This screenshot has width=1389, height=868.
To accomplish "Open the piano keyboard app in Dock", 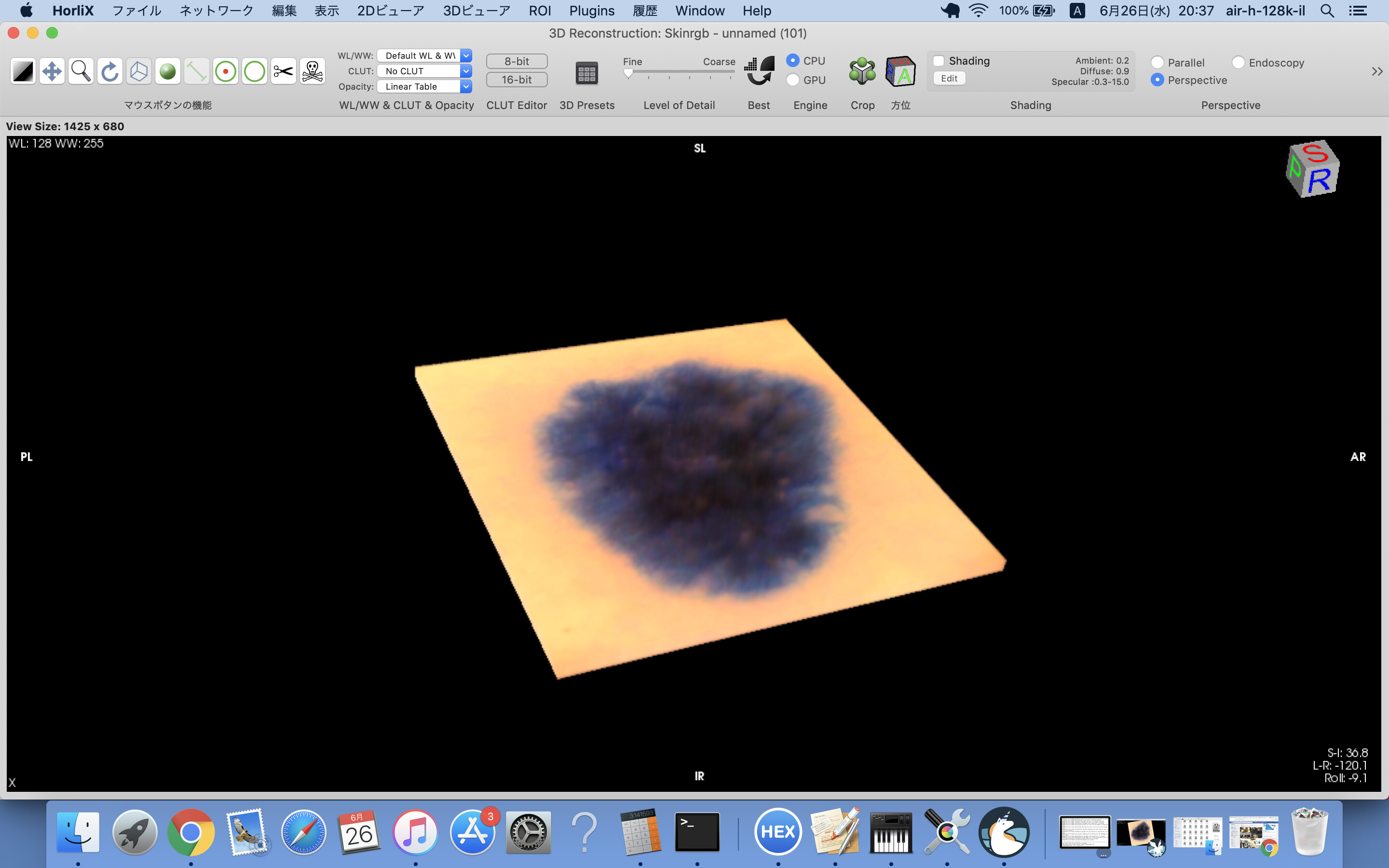I will pyautogui.click(x=891, y=832).
